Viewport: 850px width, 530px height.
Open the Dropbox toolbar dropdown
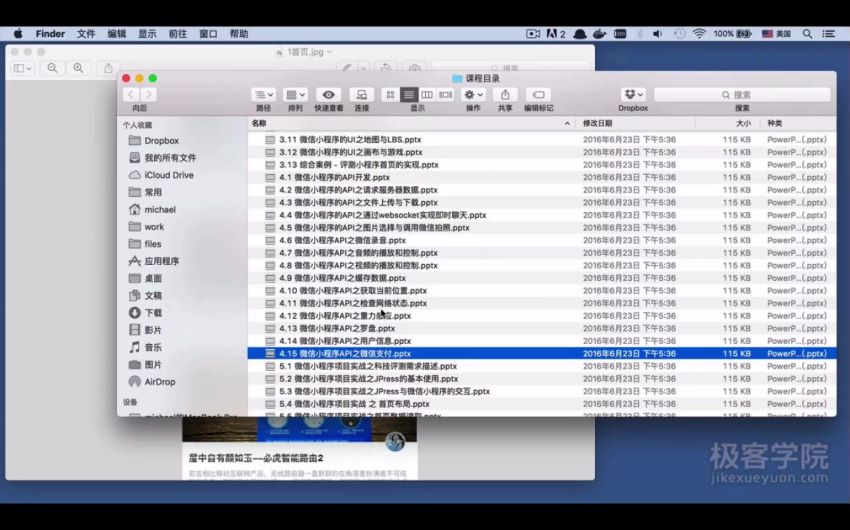(x=633, y=95)
